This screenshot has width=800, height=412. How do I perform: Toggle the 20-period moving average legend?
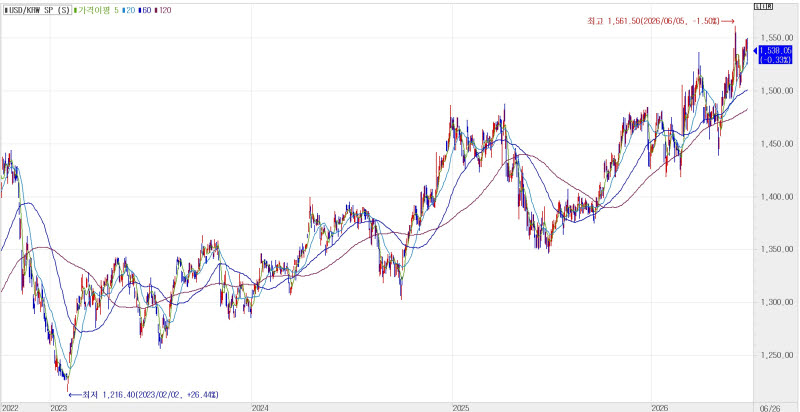pyautogui.click(x=128, y=10)
